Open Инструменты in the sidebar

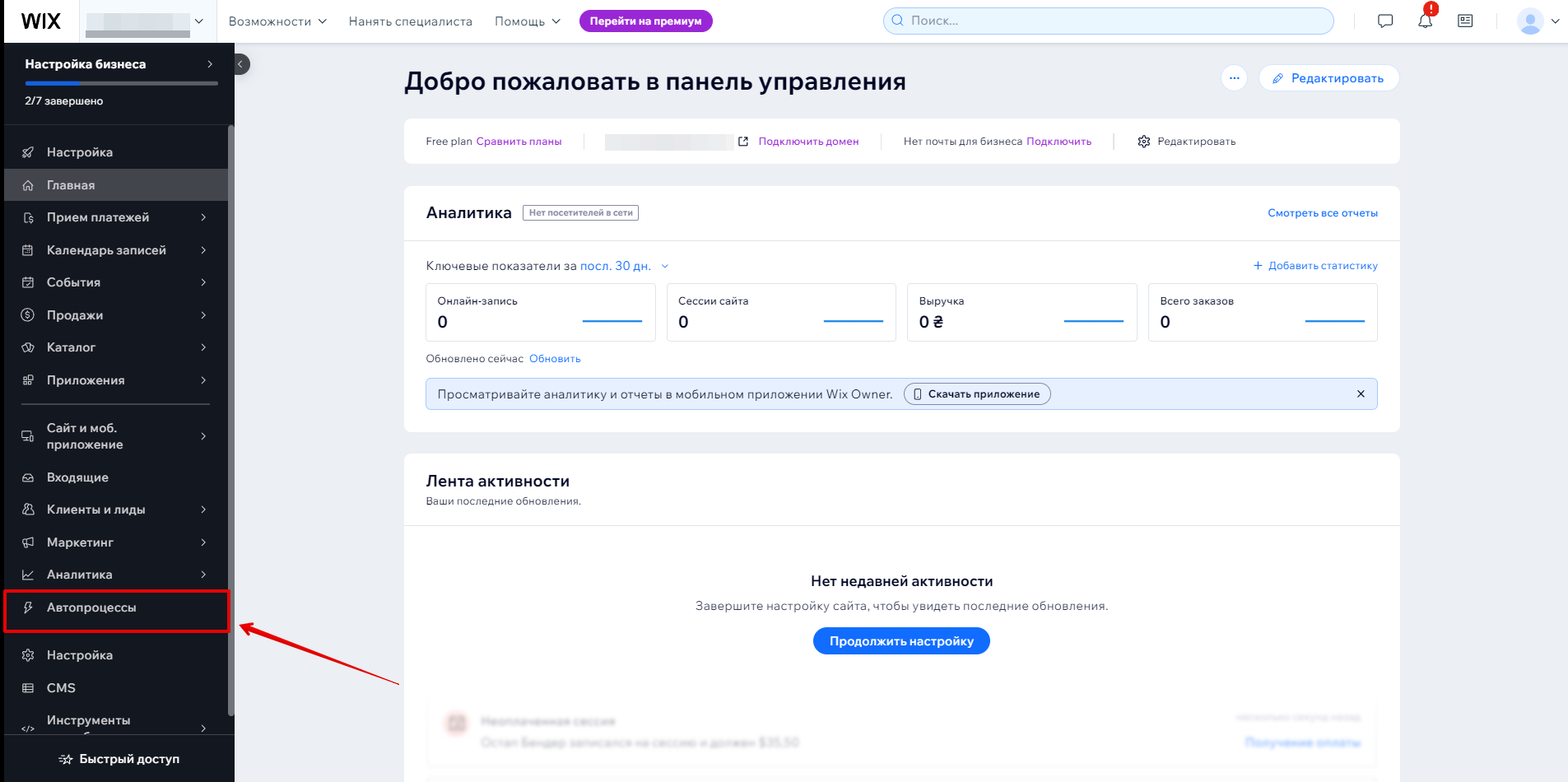[x=116, y=723]
